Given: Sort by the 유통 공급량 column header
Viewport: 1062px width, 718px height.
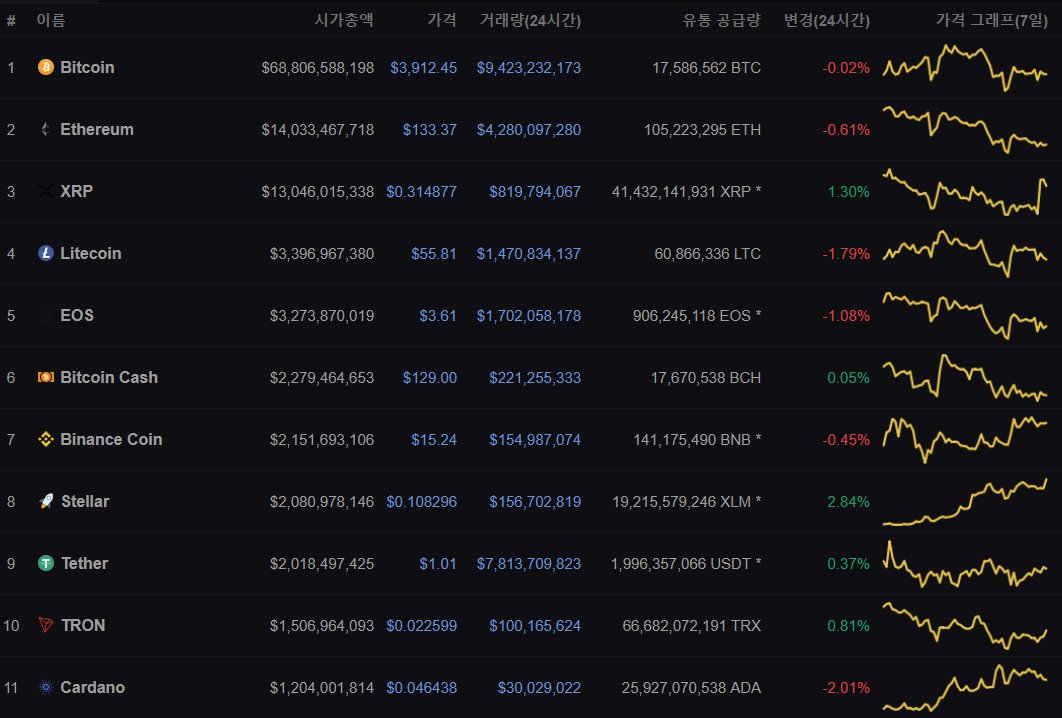Looking at the screenshot, I should (x=721, y=20).
